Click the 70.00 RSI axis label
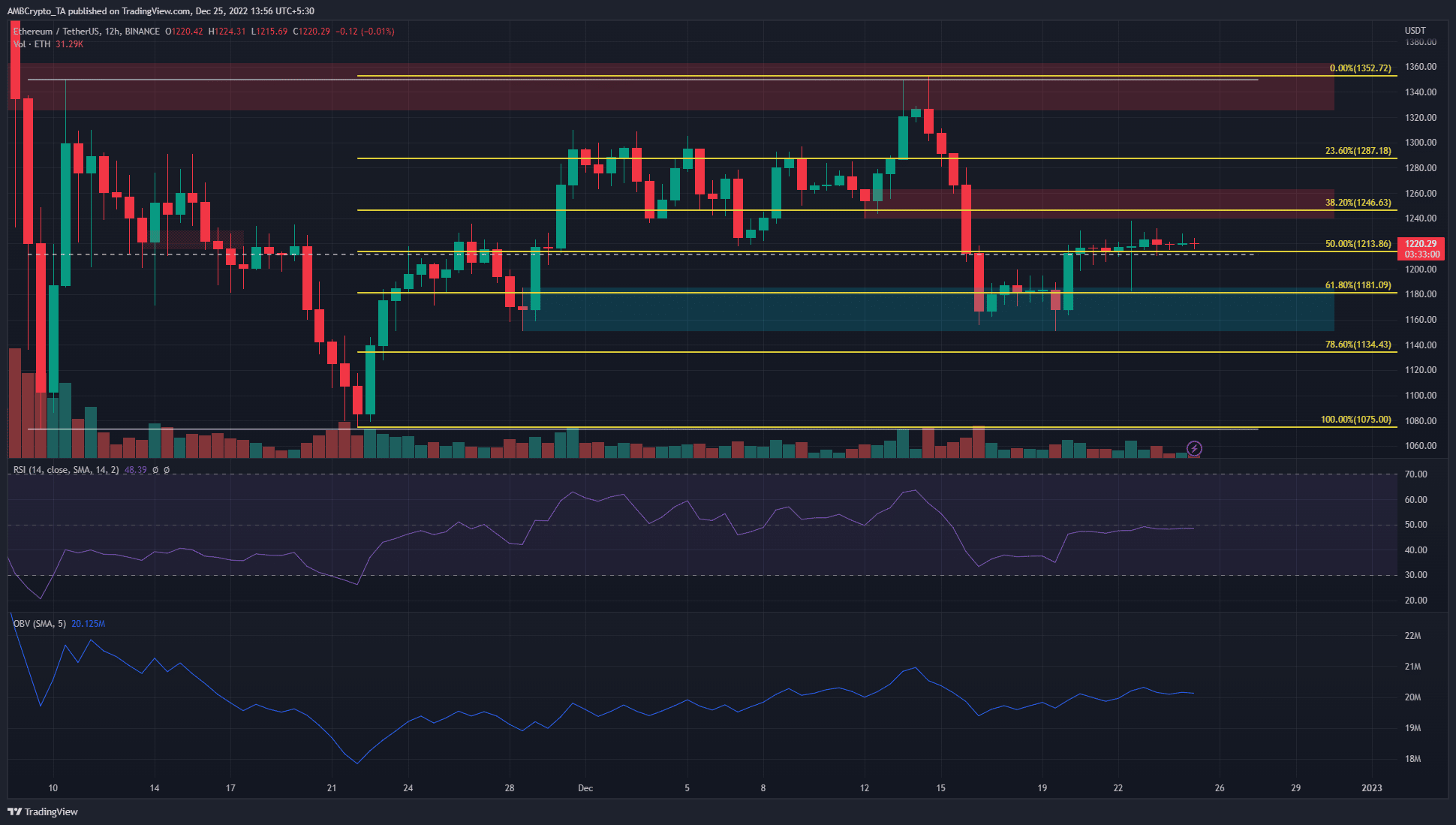Image resolution: width=1456 pixels, height=825 pixels. pos(1416,474)
